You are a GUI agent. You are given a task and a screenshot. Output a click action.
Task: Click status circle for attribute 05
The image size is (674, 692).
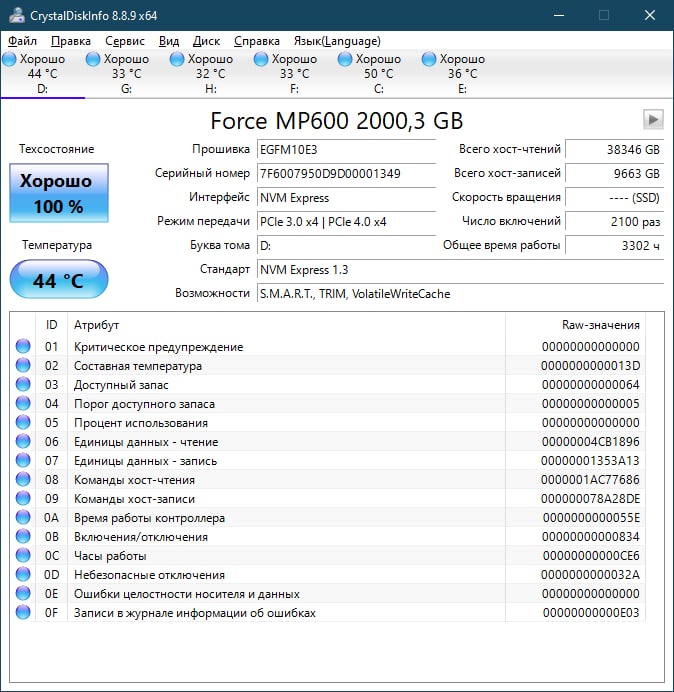pos(23,422)
